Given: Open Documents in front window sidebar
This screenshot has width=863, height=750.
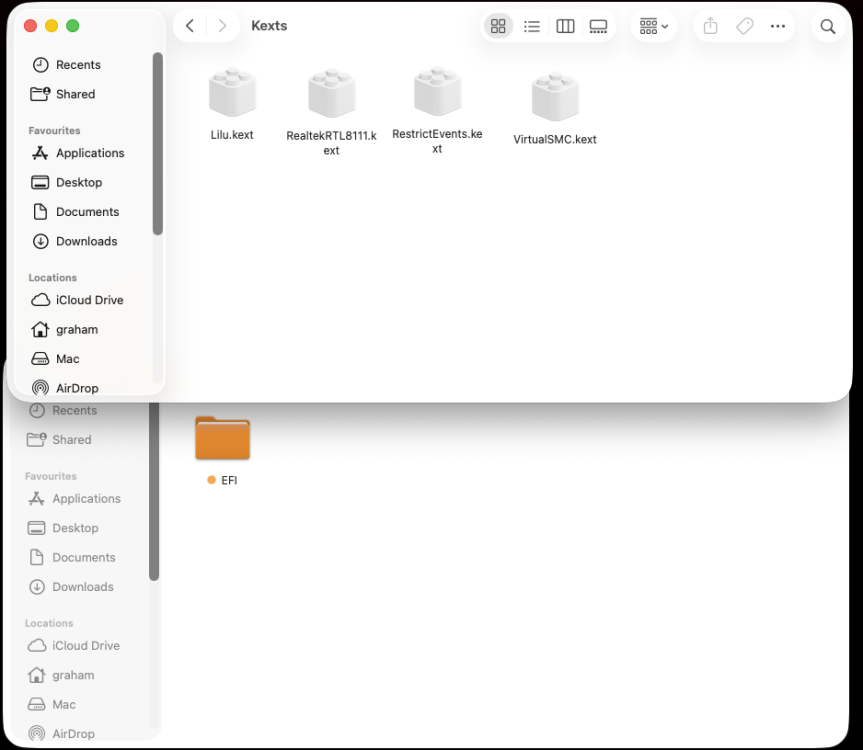Looking at the screenshot, I should 87,212.
